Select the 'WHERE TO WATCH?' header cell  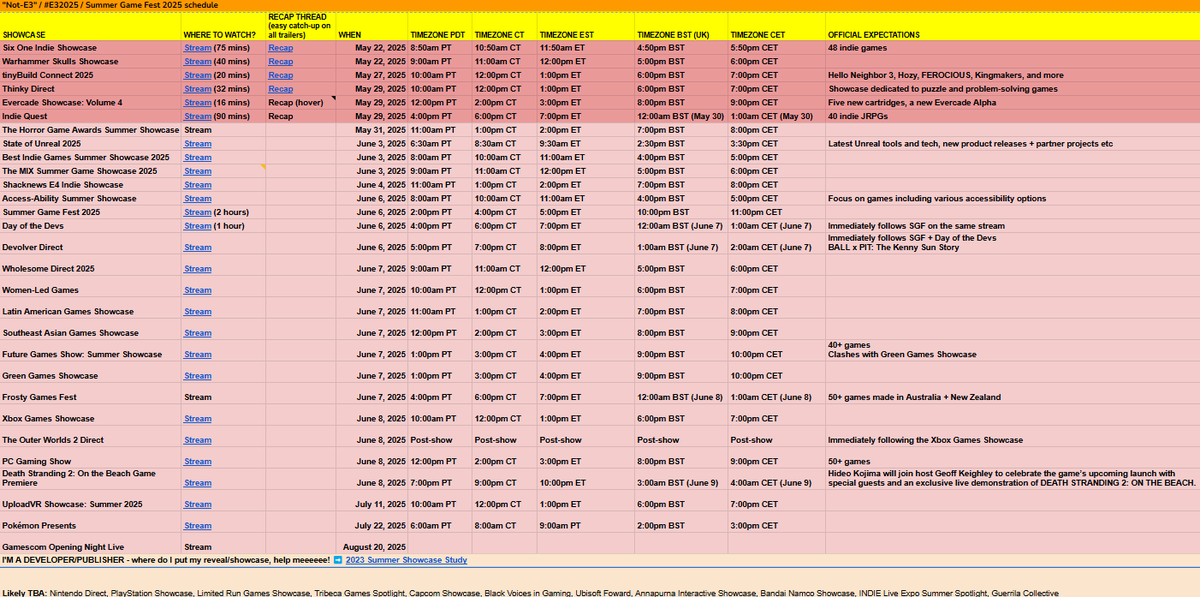coord(223,27)
